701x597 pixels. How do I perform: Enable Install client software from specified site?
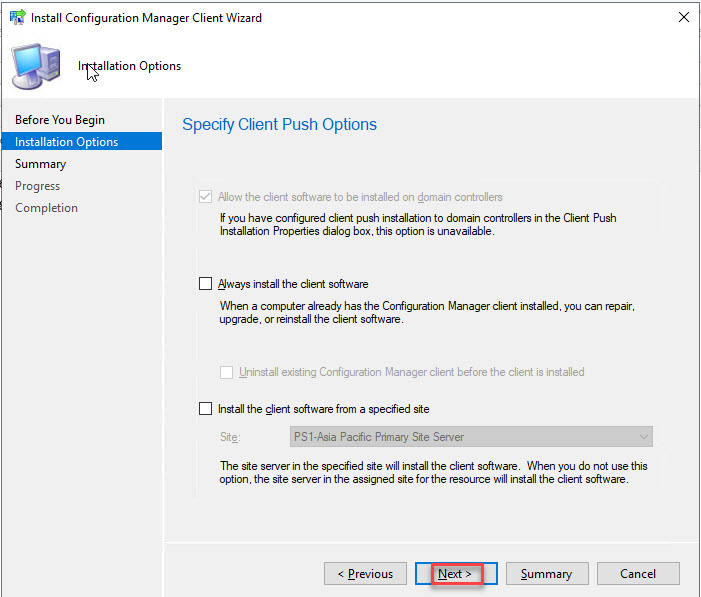pos(206,409)
